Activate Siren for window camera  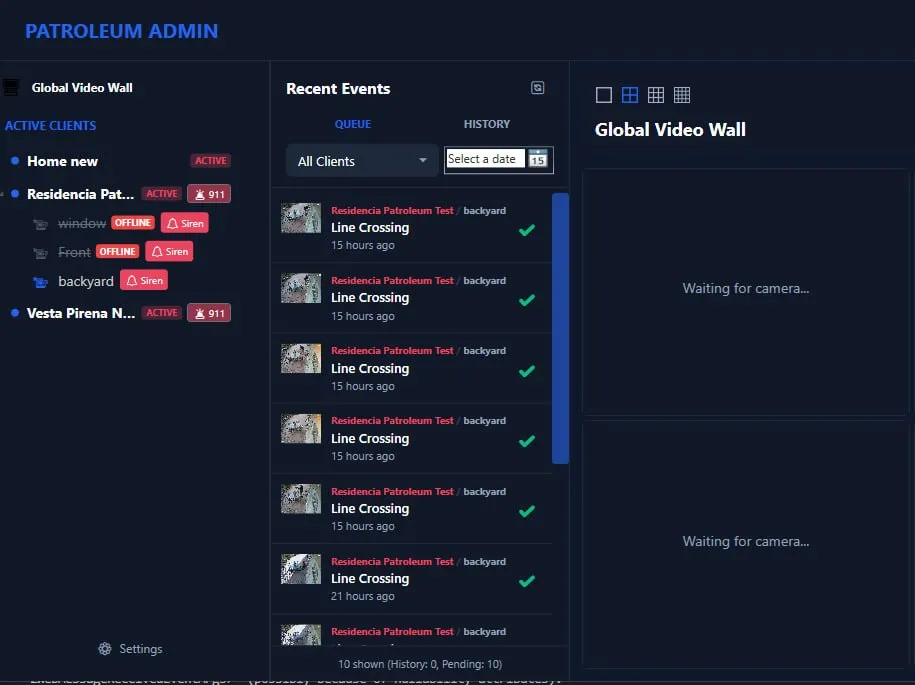[185, 223]
